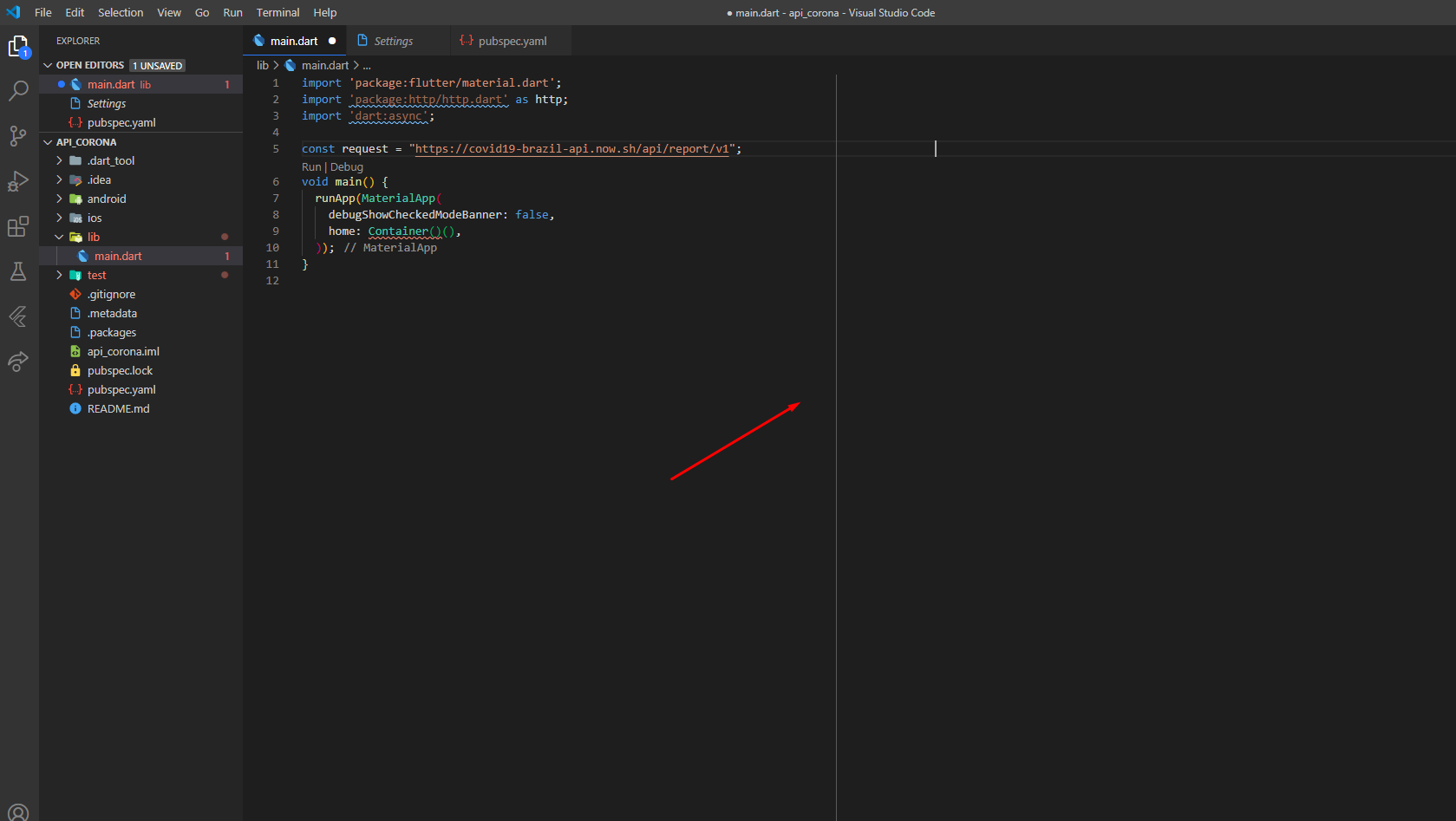
Task: Click main.dart in the breadcrumb path
Action: coord(325,65)
